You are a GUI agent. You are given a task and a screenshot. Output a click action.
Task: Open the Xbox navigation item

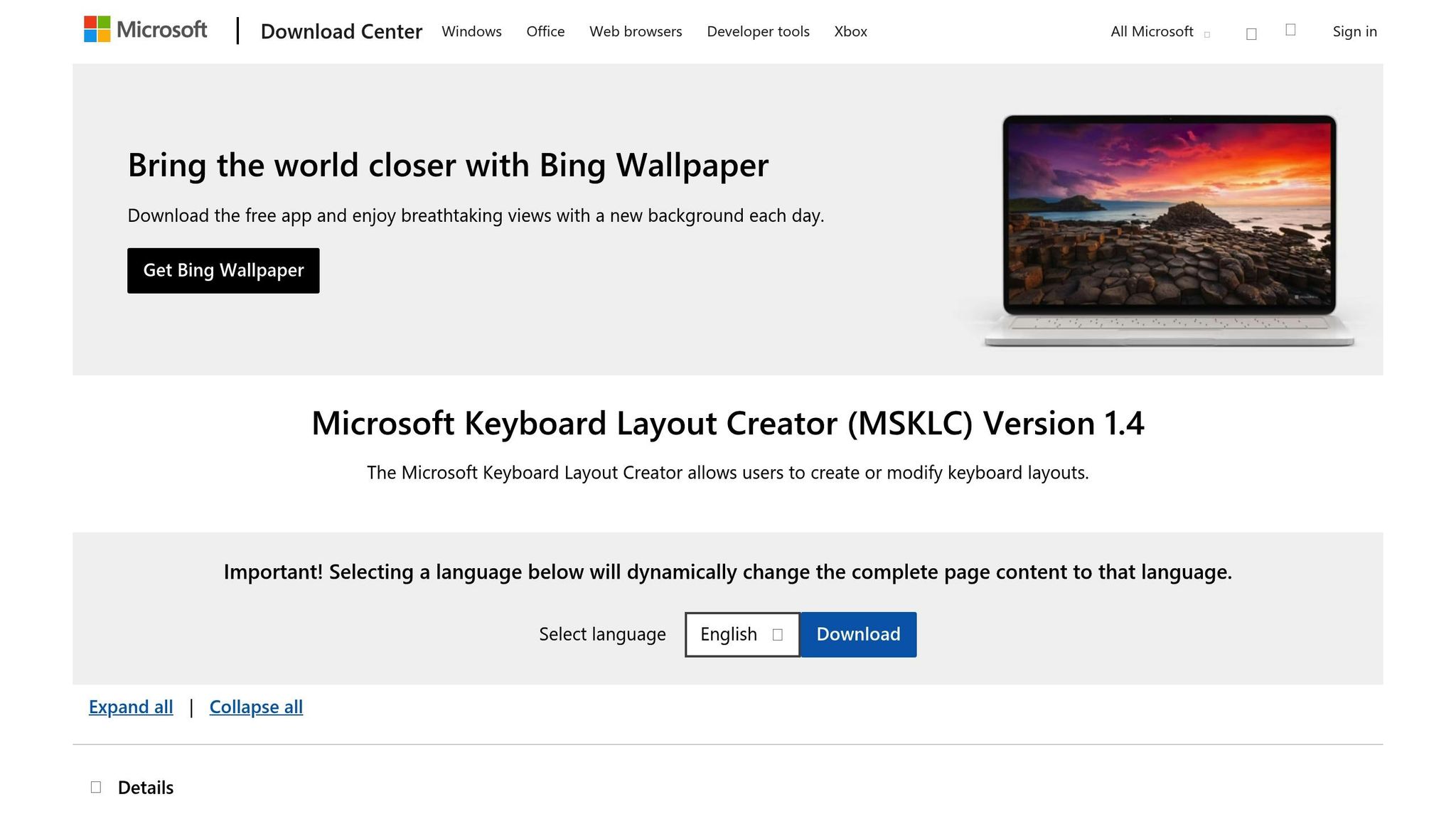click(x=850, y=31)
